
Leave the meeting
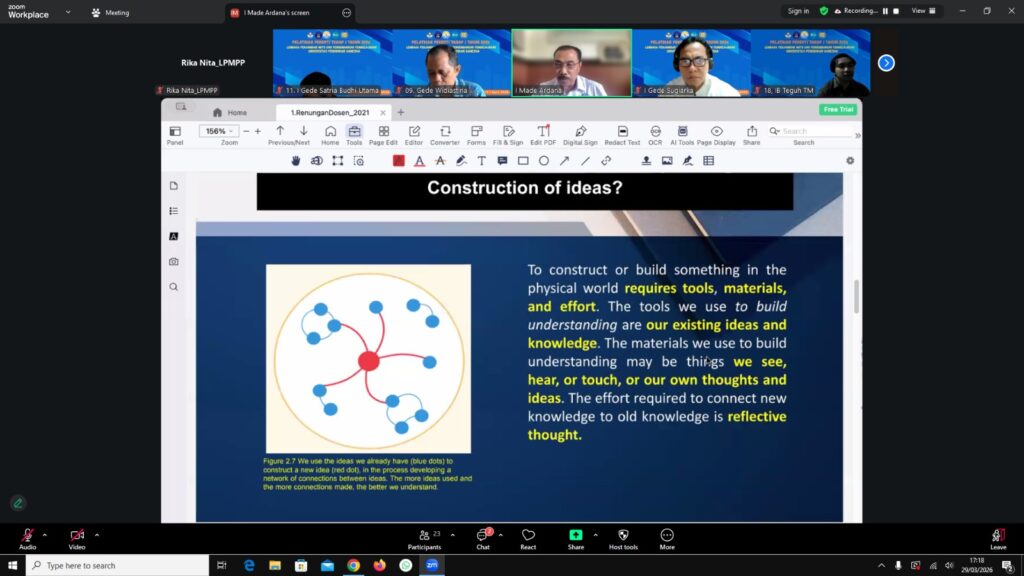[998, 536]
